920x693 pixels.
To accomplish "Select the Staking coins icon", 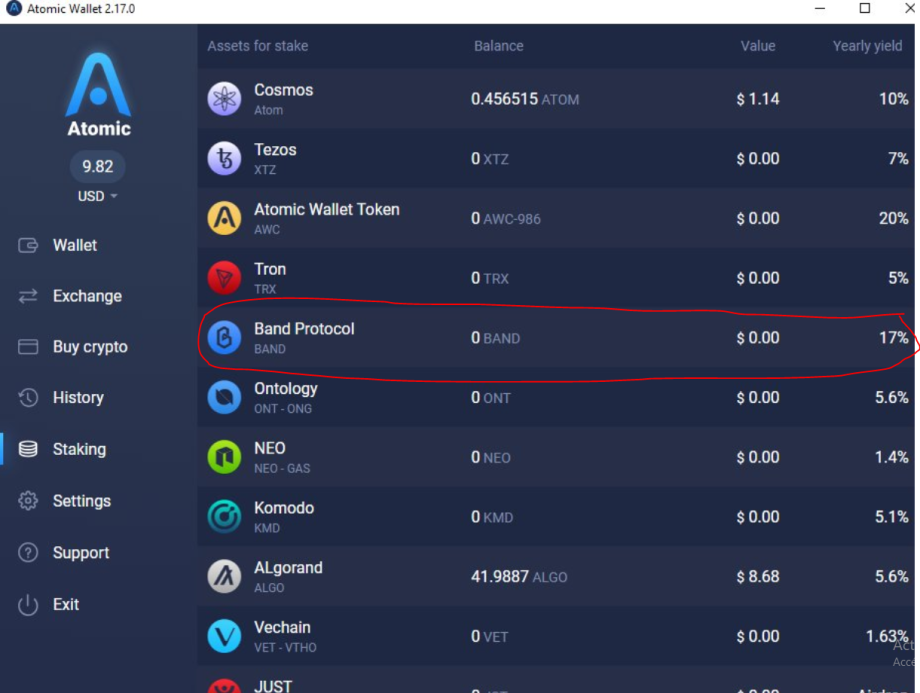I will pos(28,449).
